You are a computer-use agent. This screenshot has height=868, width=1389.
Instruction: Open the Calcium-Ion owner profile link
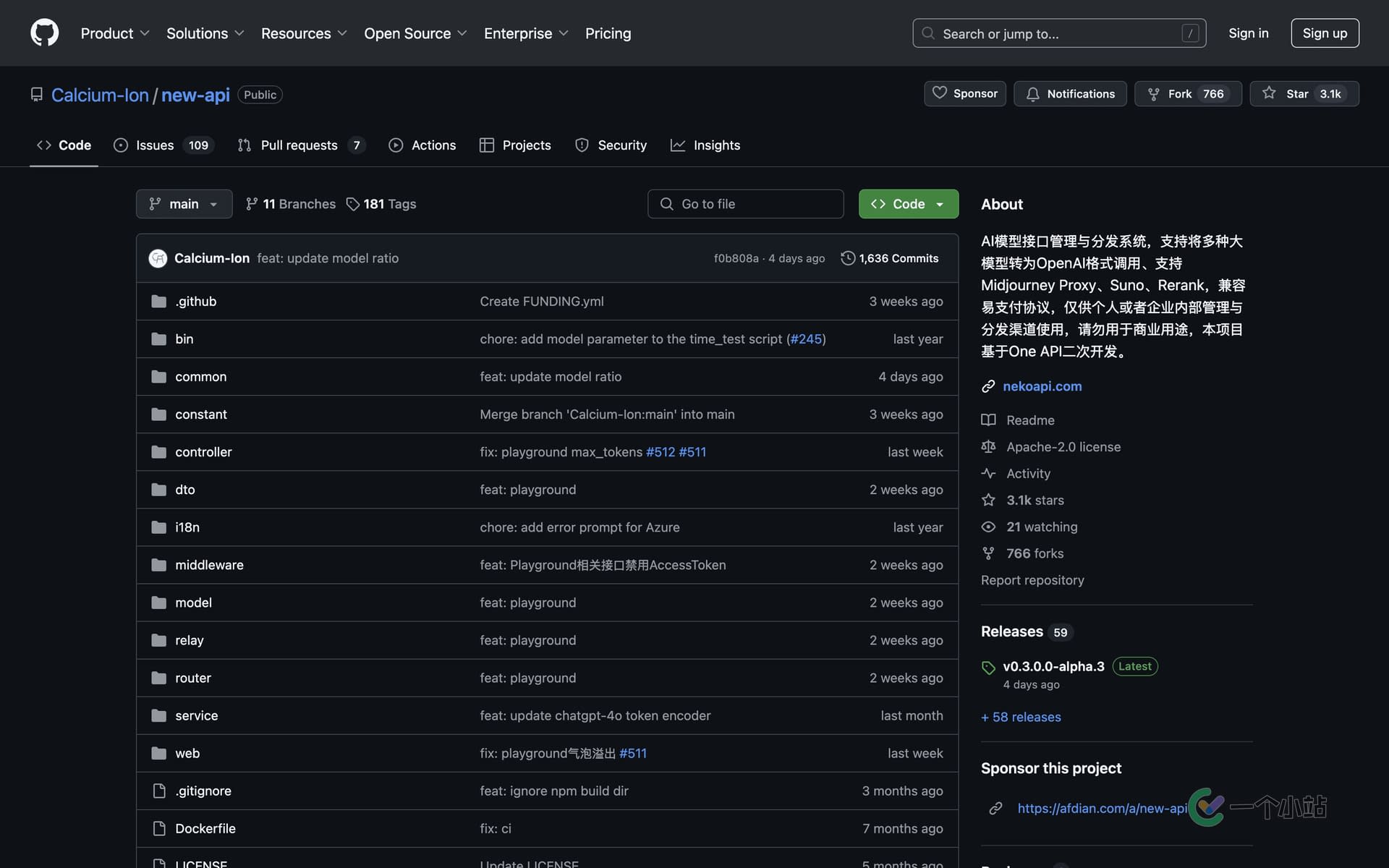(100, 95)
